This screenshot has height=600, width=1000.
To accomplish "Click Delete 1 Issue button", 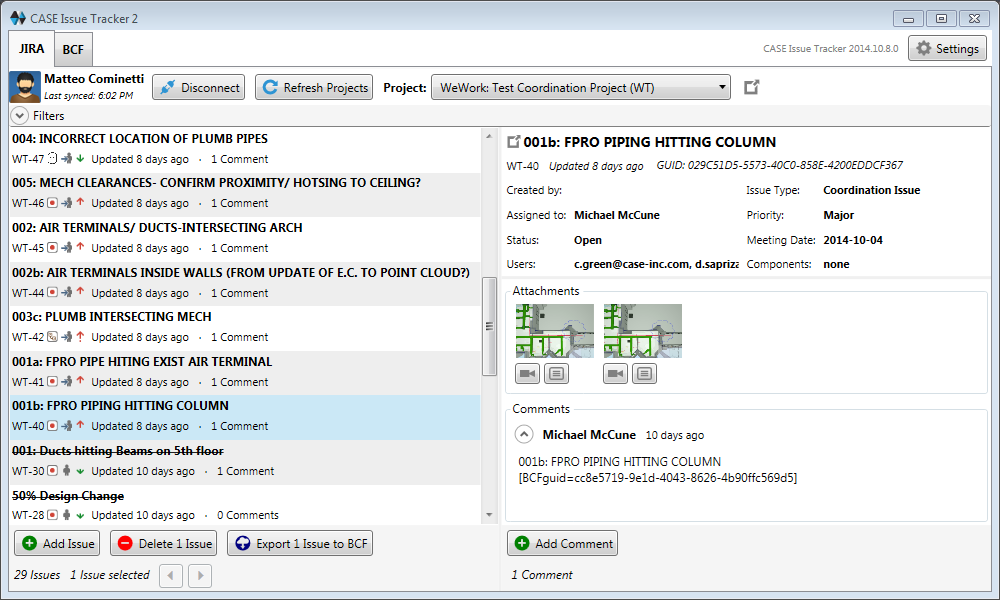I will 163,543.
